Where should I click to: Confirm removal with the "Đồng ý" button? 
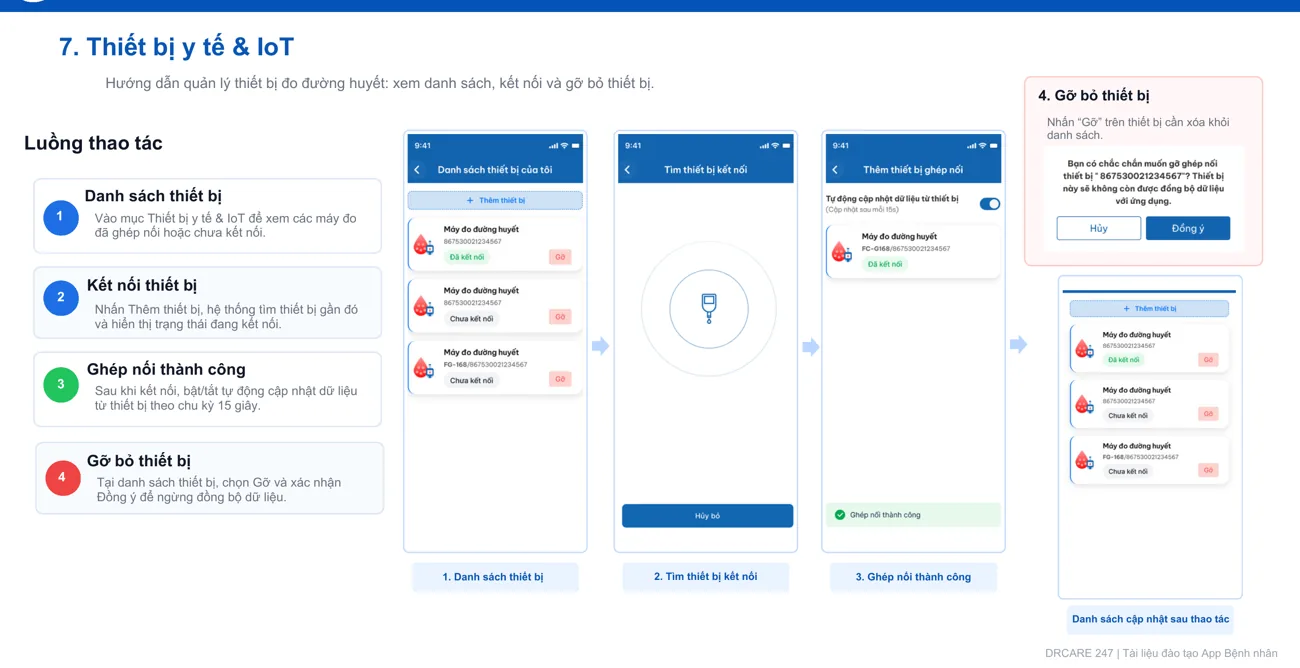1188,228
